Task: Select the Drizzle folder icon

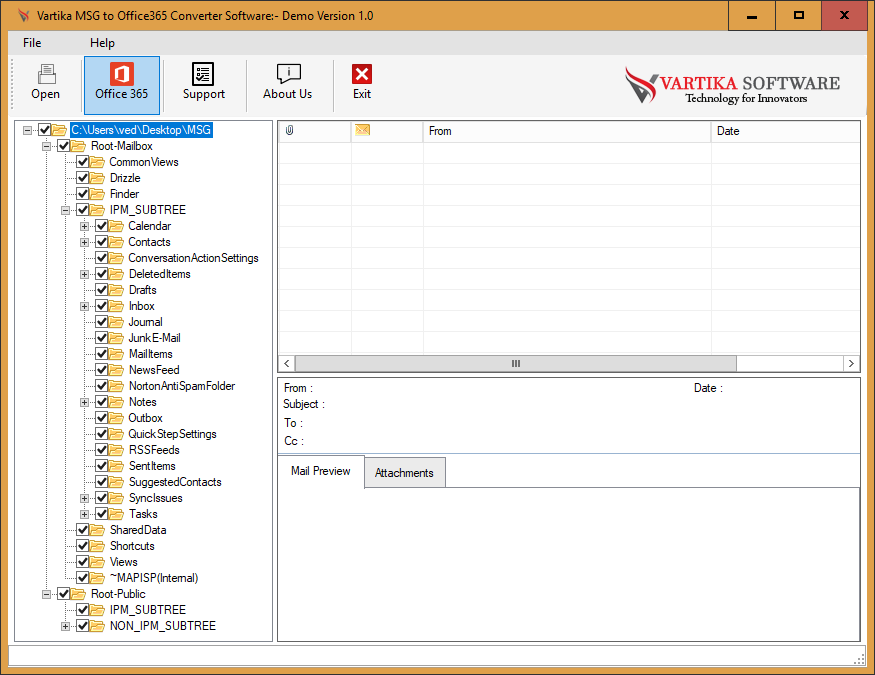Action: [98, 178]
